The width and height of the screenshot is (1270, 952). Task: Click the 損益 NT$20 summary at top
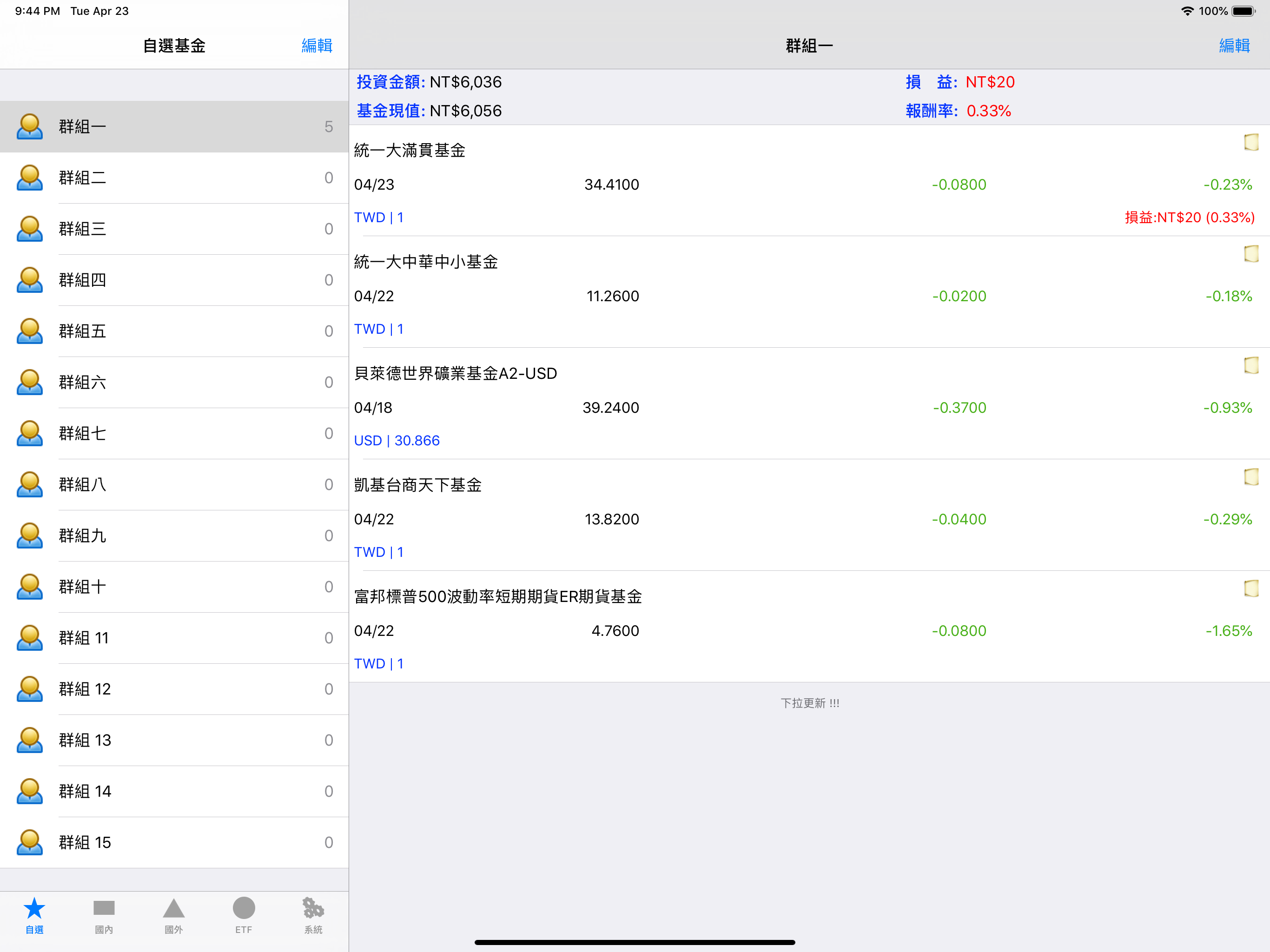(x=960, y=81)
